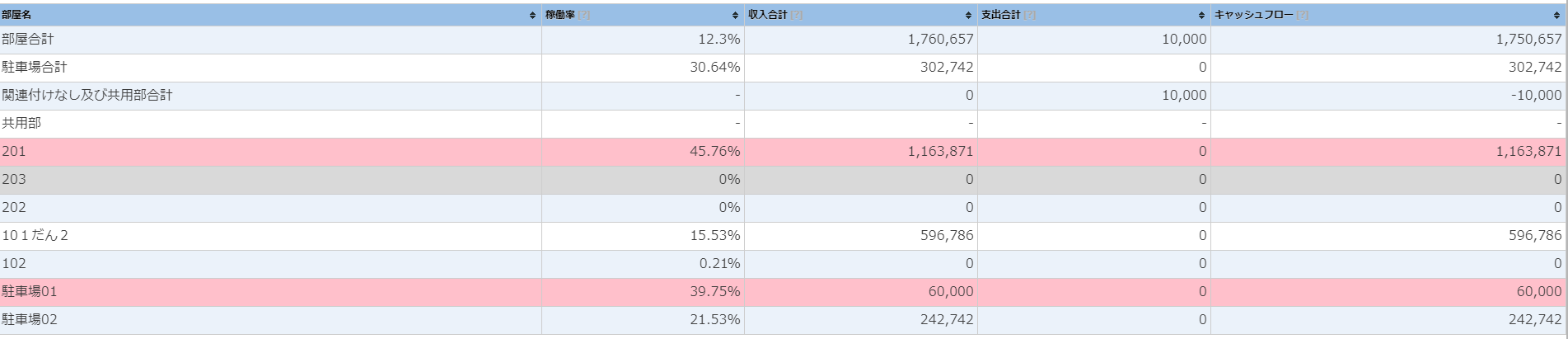Open the [?] help next to キャッシュフロー
1568x339 pixels.
(x=1302, y=15)
